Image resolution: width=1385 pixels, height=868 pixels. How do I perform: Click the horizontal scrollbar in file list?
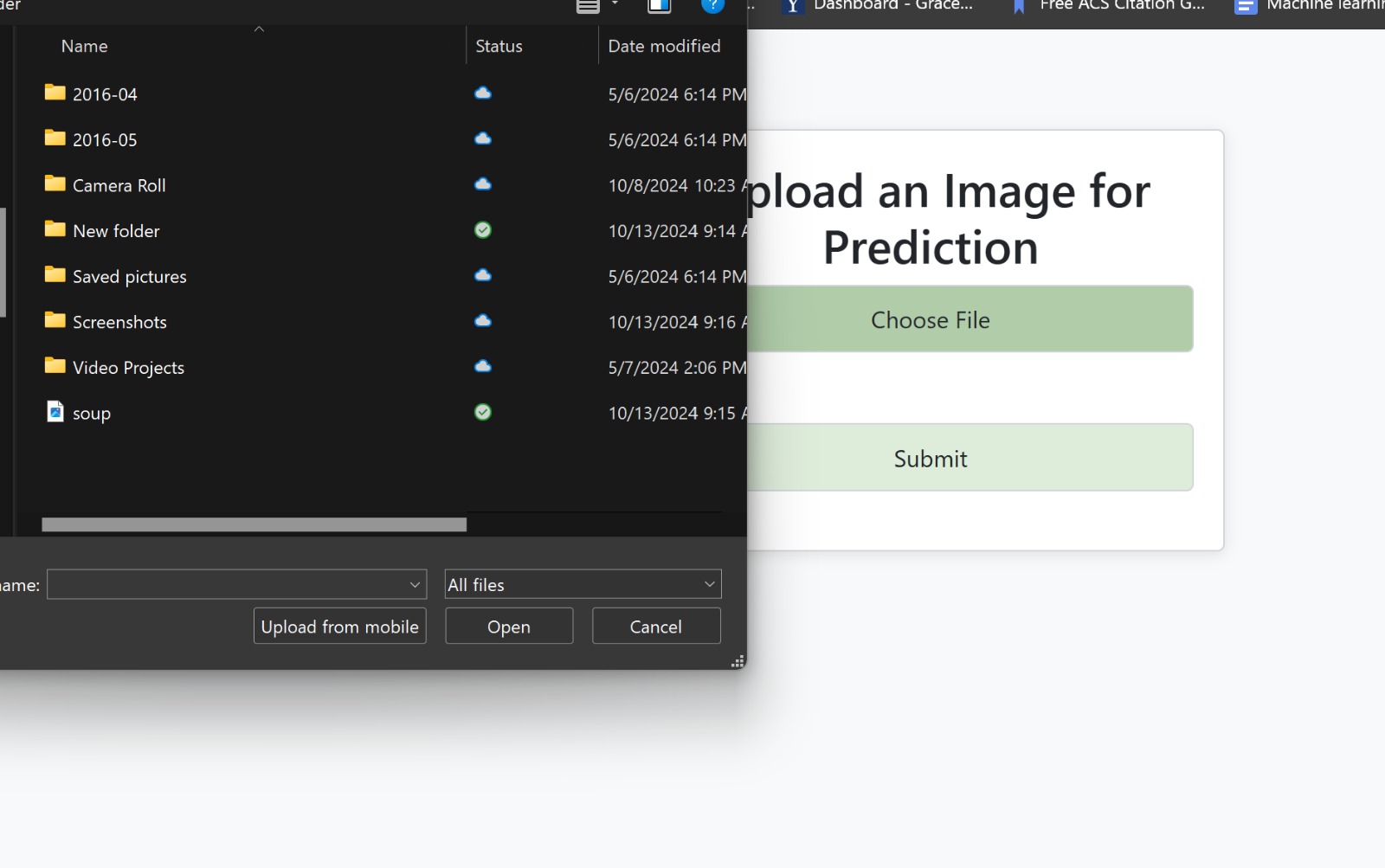point(254,524)
